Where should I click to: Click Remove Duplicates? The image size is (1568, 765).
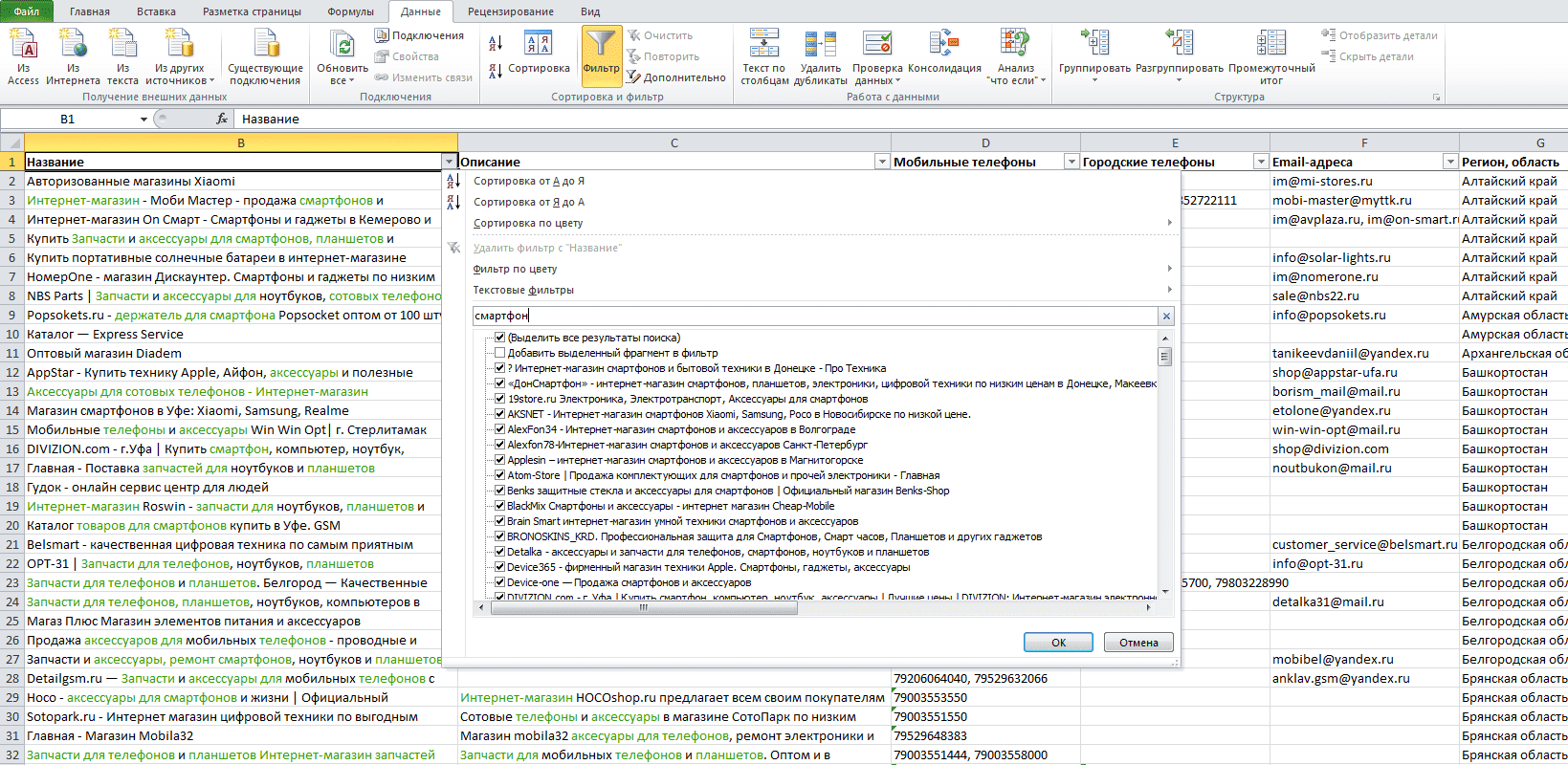pos(820,57)
